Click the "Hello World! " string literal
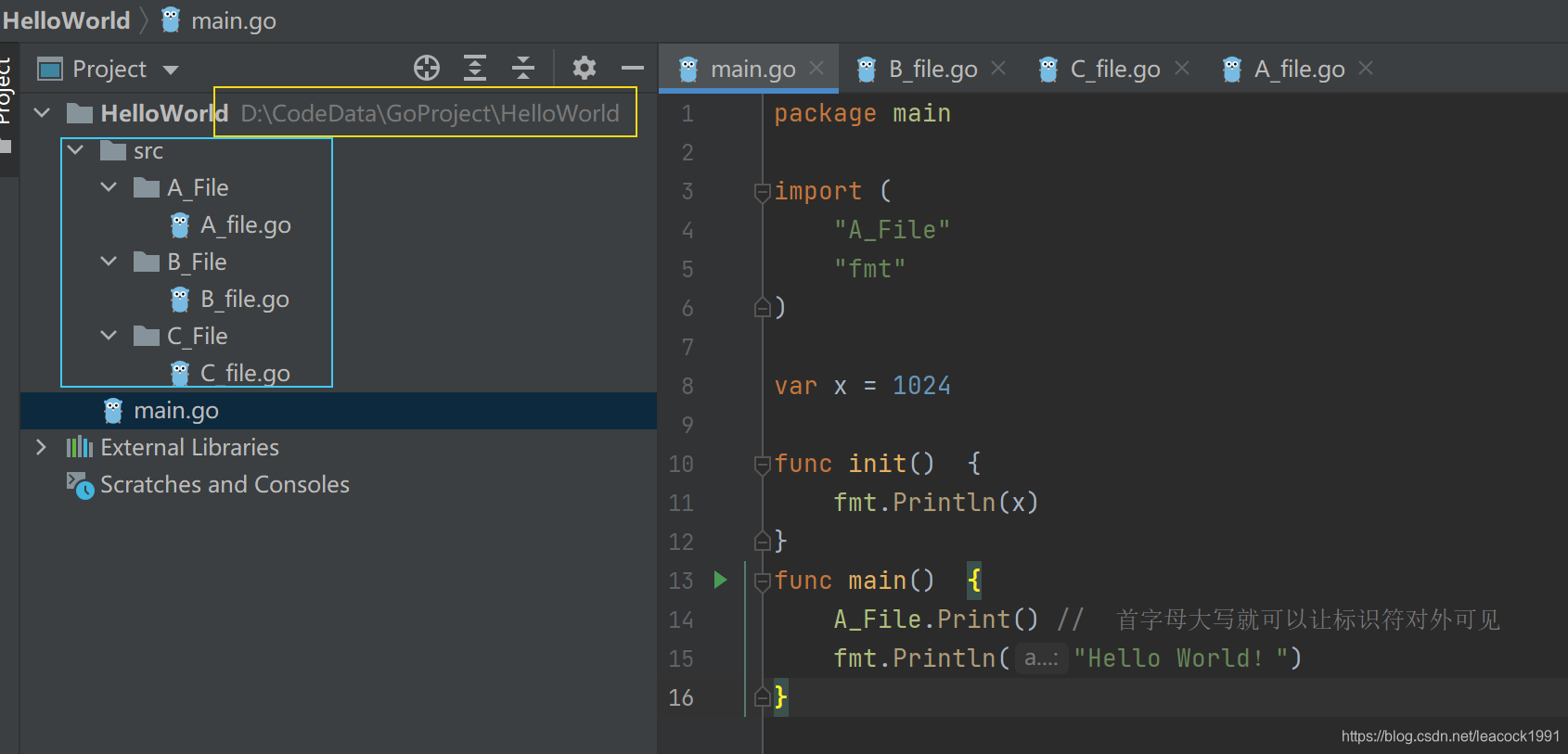 click(1182, 658)
